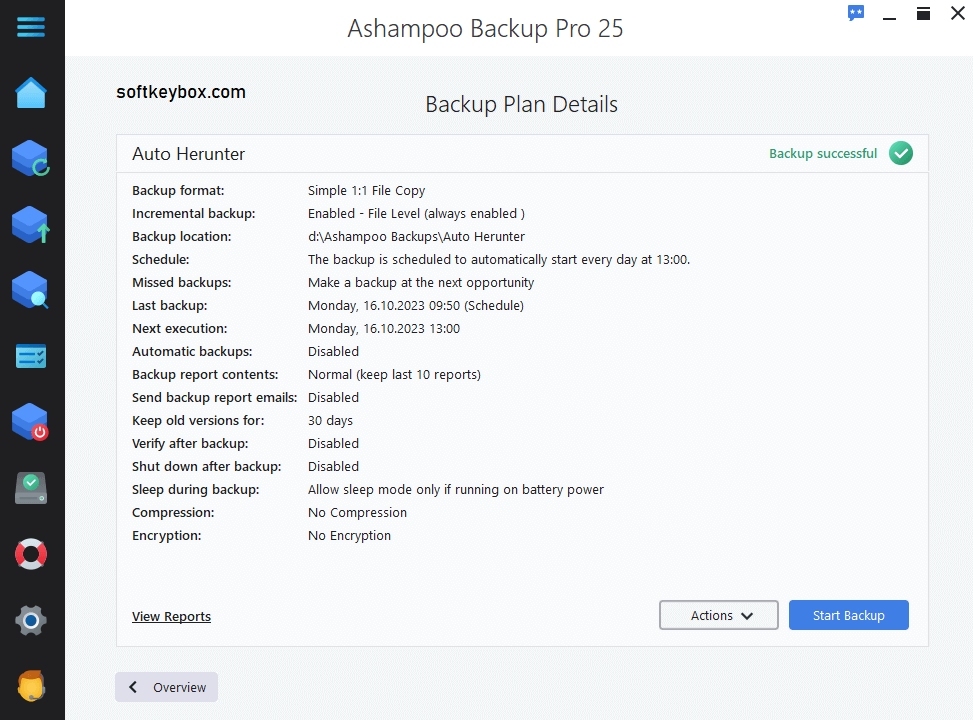Image resolution: width=973 pixels, height=720 pixels.
Task: Click the green Backup successful checkmark
Action: point(900,153)
